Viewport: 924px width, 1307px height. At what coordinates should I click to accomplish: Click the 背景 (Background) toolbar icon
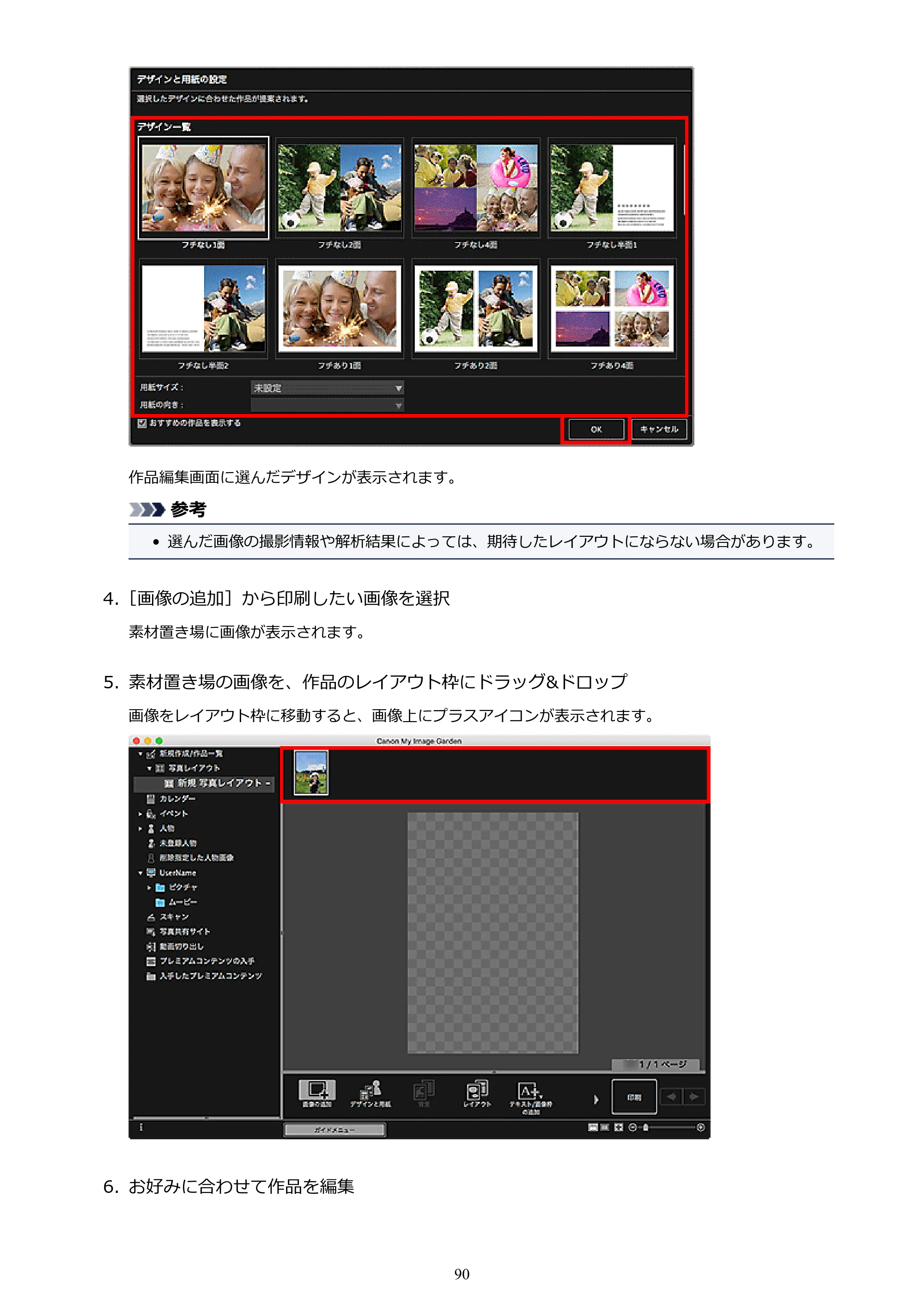tap(424, 1094)
